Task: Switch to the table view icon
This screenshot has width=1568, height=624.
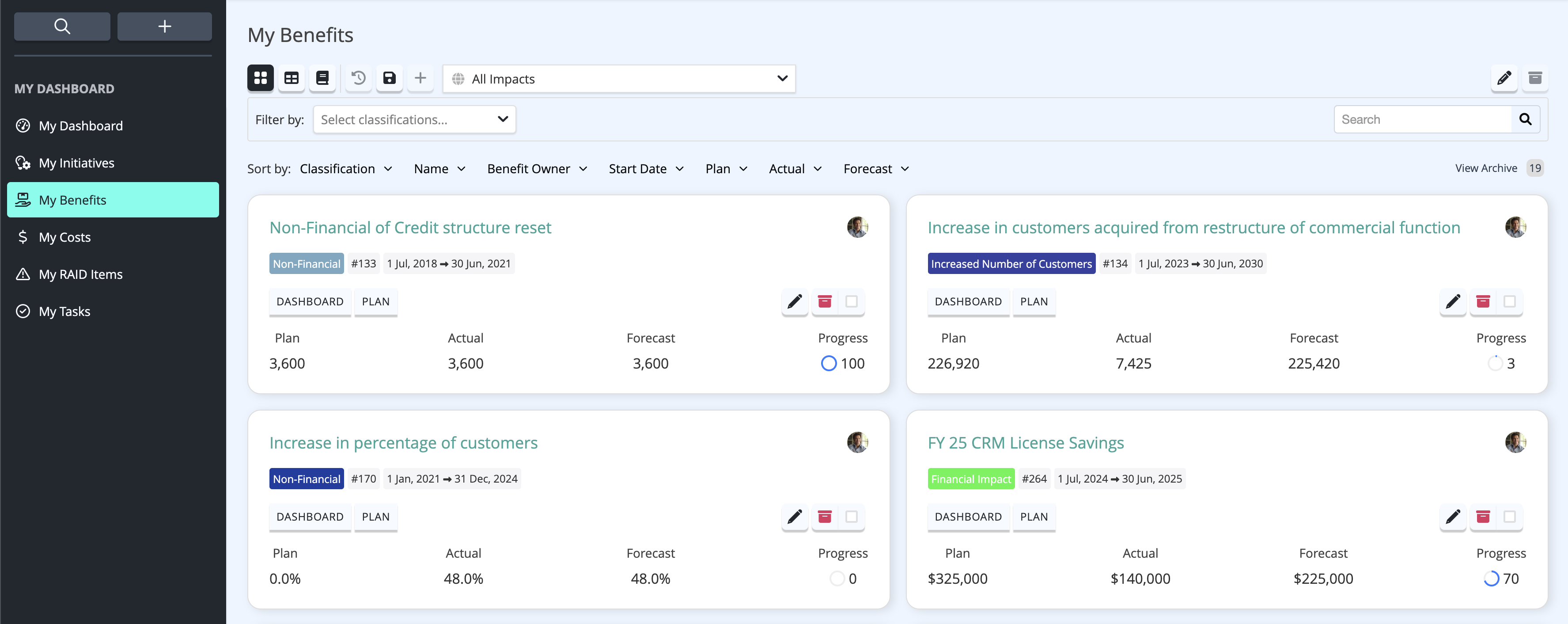Action: pos(292,78)
